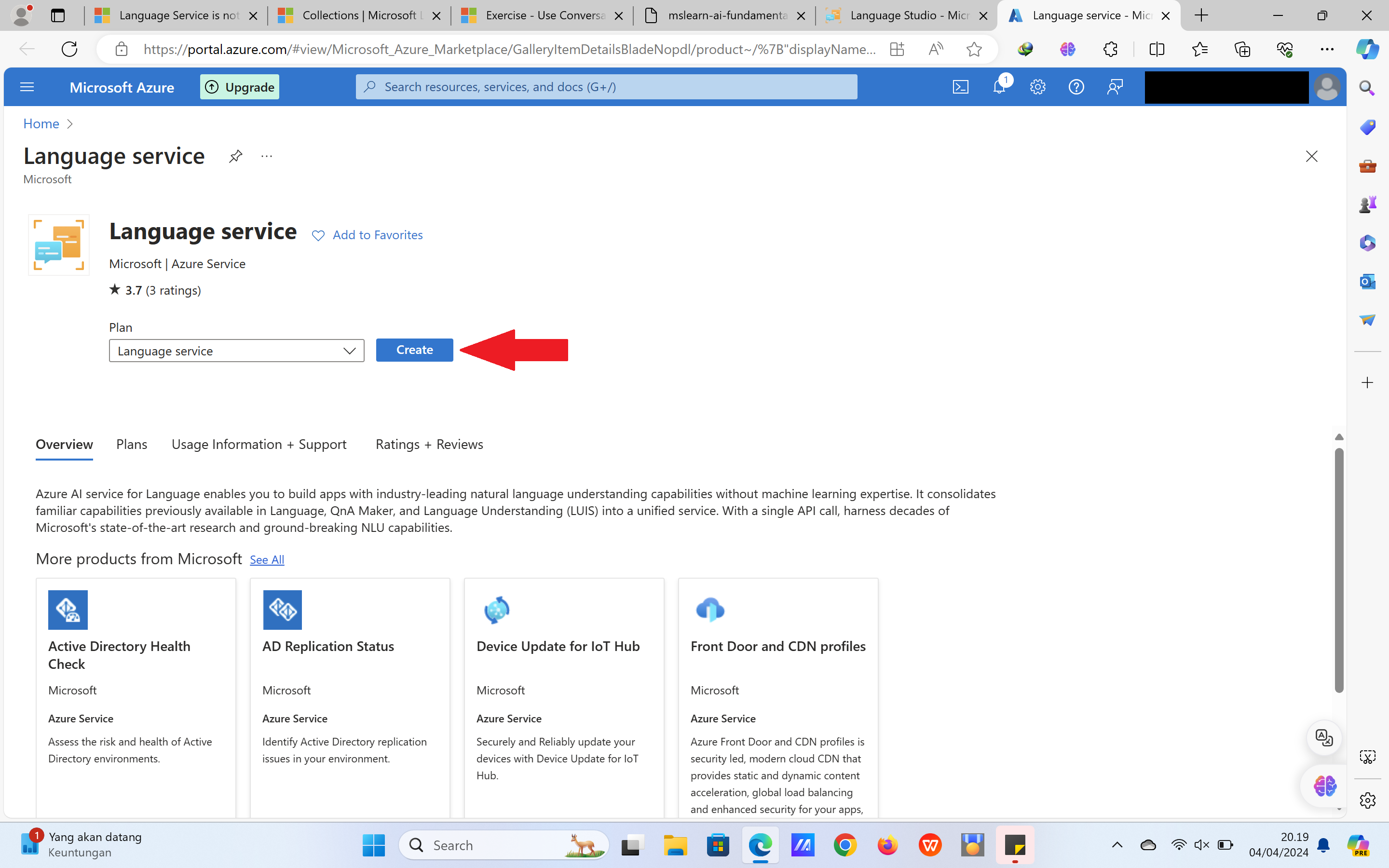Open Device Update for IoT Hub card
Image resolution: width=1389 pixels, height=868 pixels.
pyautogui.click(x=564, y=697)
